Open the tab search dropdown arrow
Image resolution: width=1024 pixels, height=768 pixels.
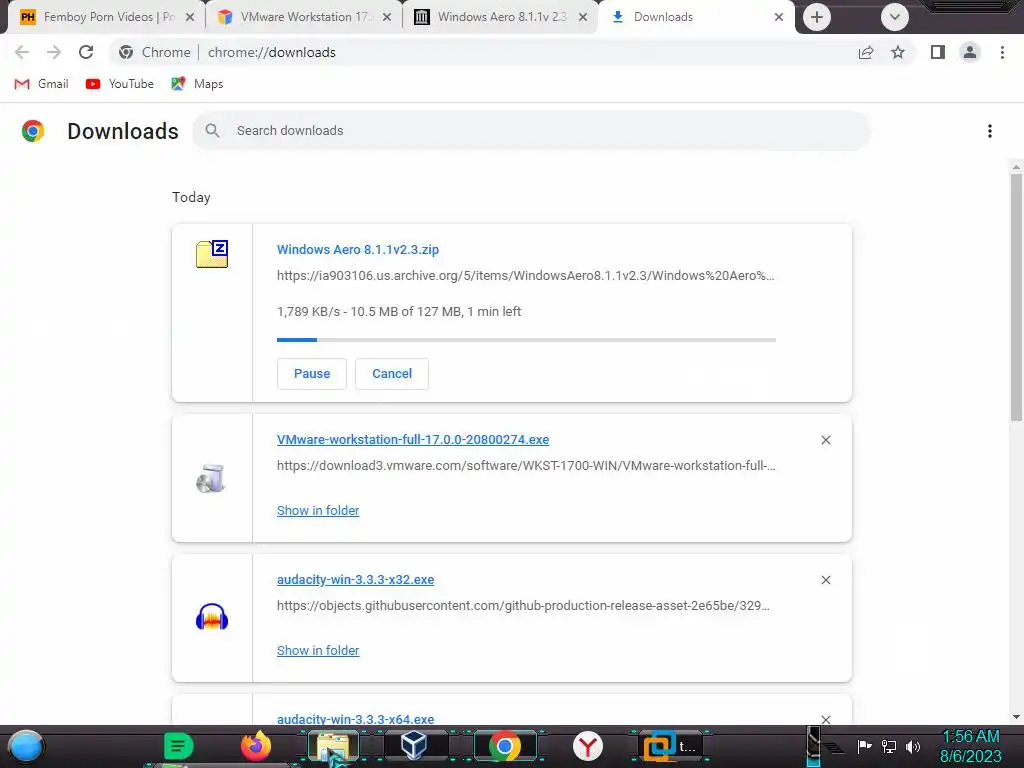tap(895, 17)
